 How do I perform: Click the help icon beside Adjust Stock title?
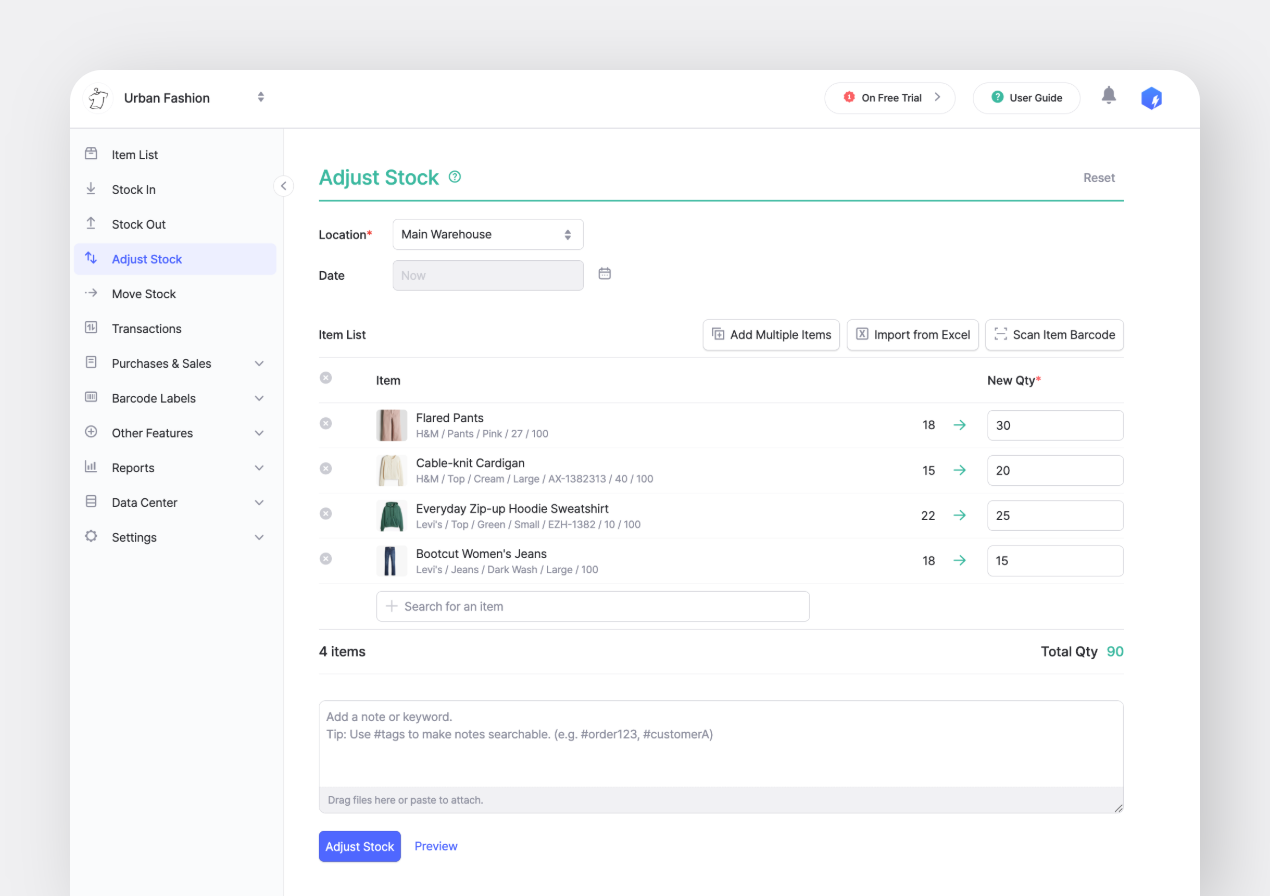point(455,177)
